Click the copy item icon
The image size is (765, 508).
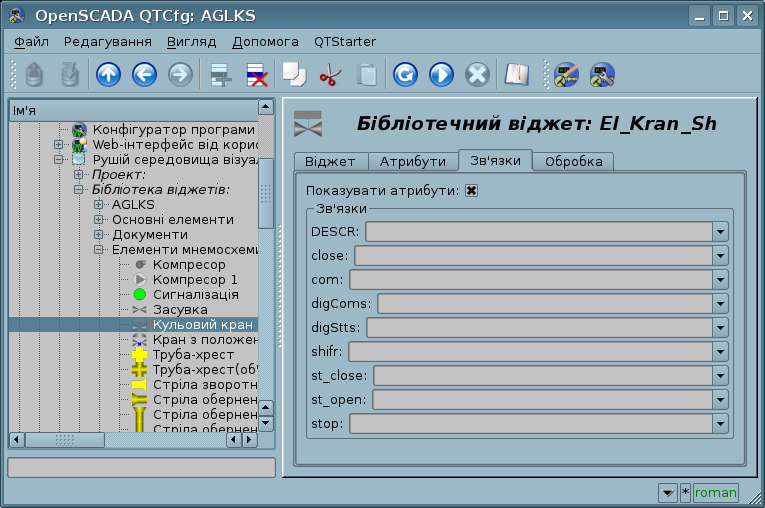tap(293, 74)
